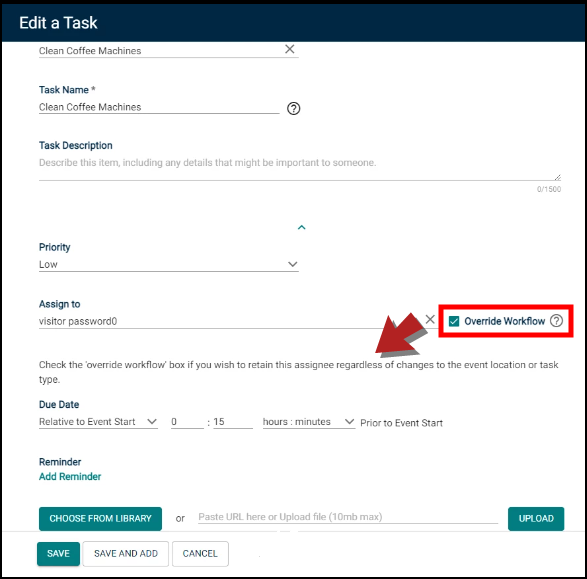Focus the Paste URL here field

coord(348,517)
